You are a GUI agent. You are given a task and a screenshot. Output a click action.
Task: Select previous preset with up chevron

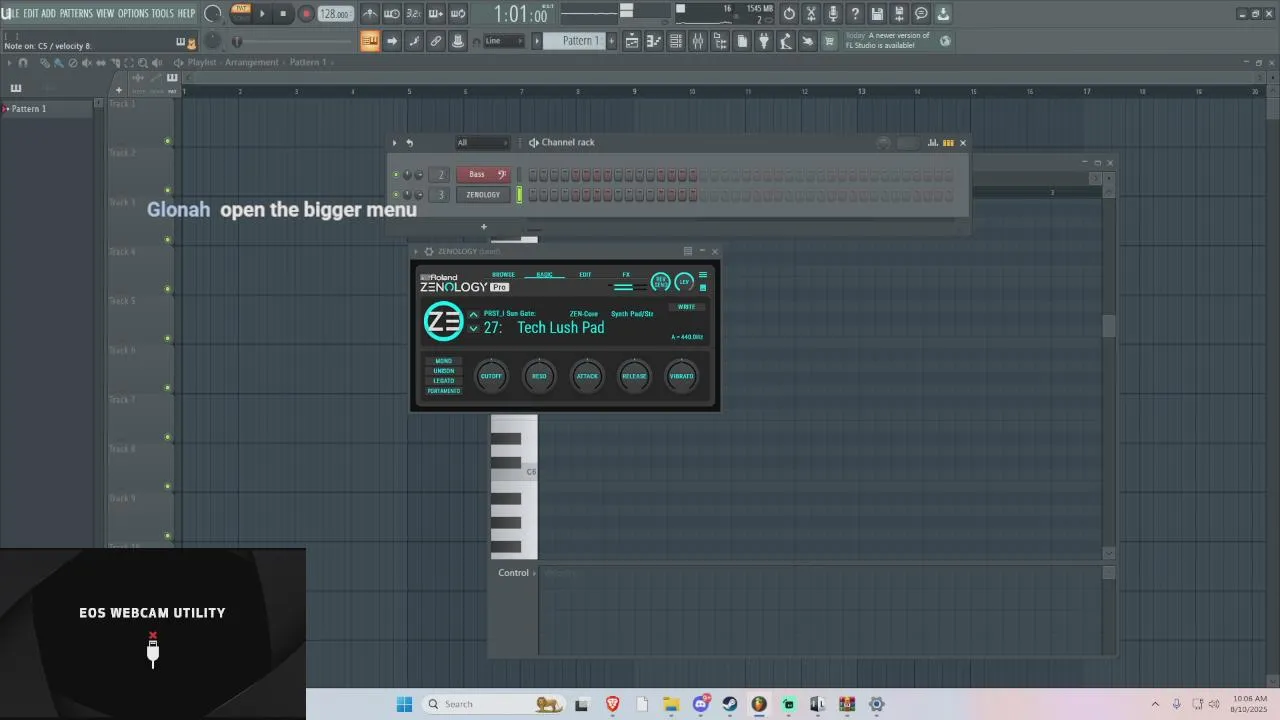[x=474, y=315]
